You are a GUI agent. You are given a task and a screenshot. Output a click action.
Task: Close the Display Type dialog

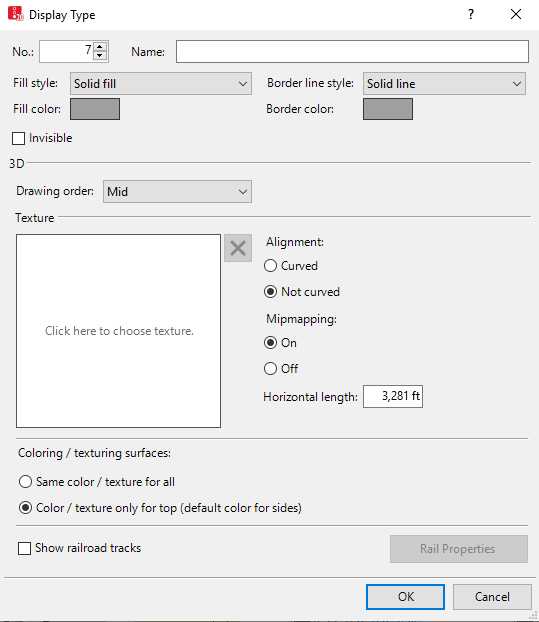click(516, 14)
